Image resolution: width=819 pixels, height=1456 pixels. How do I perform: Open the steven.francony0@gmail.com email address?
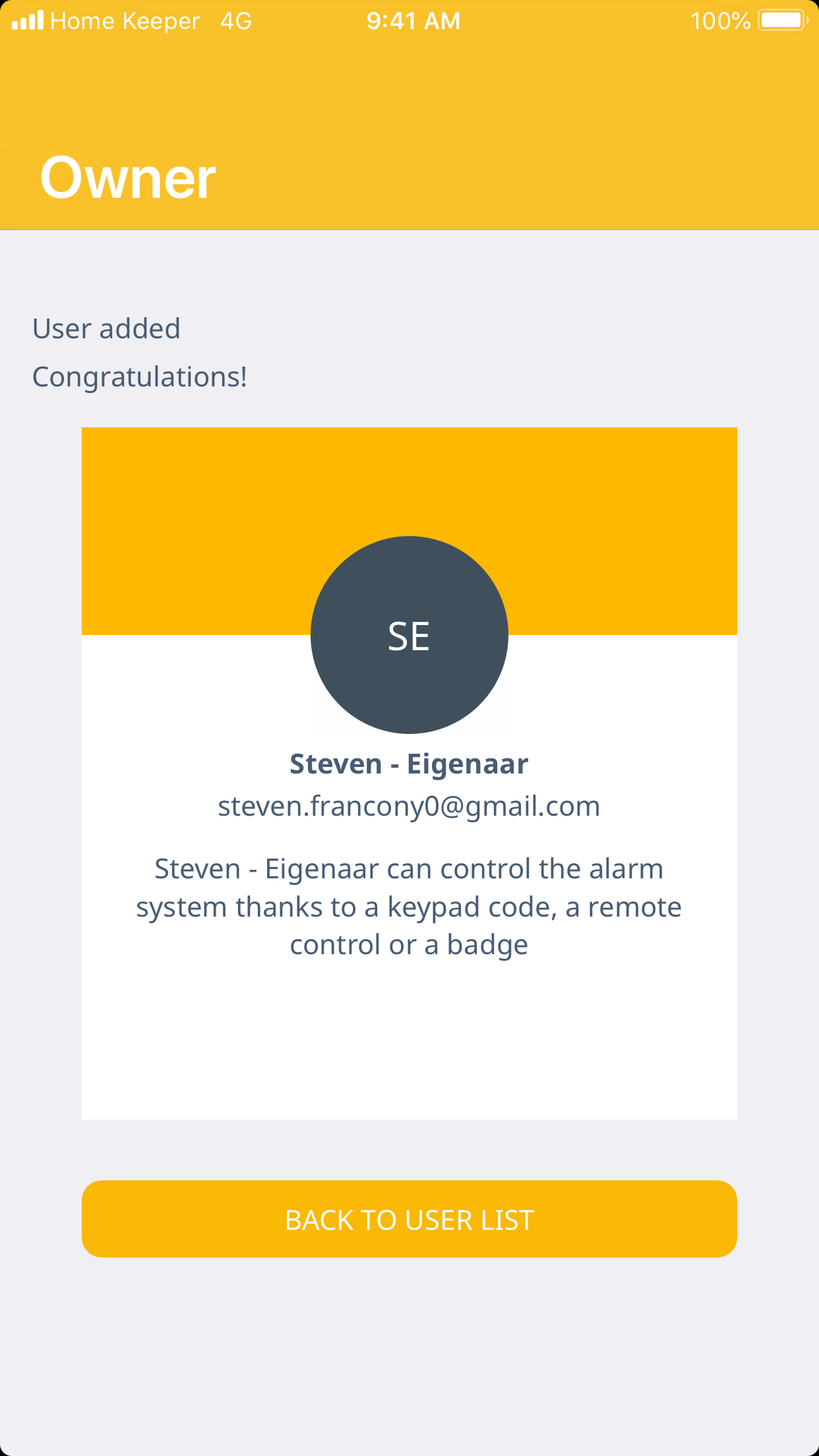409,806
